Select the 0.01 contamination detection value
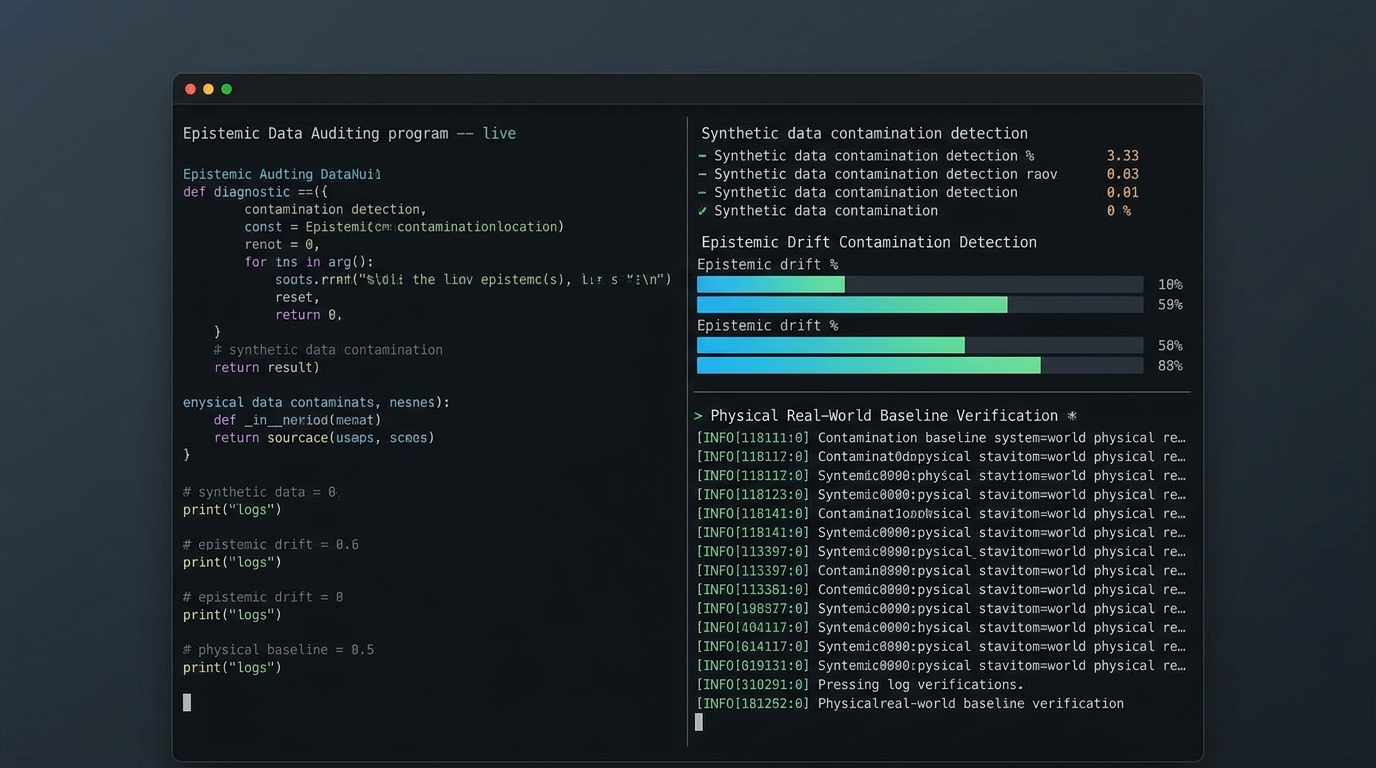1376x768 pixels. (x=1122, y=192)
